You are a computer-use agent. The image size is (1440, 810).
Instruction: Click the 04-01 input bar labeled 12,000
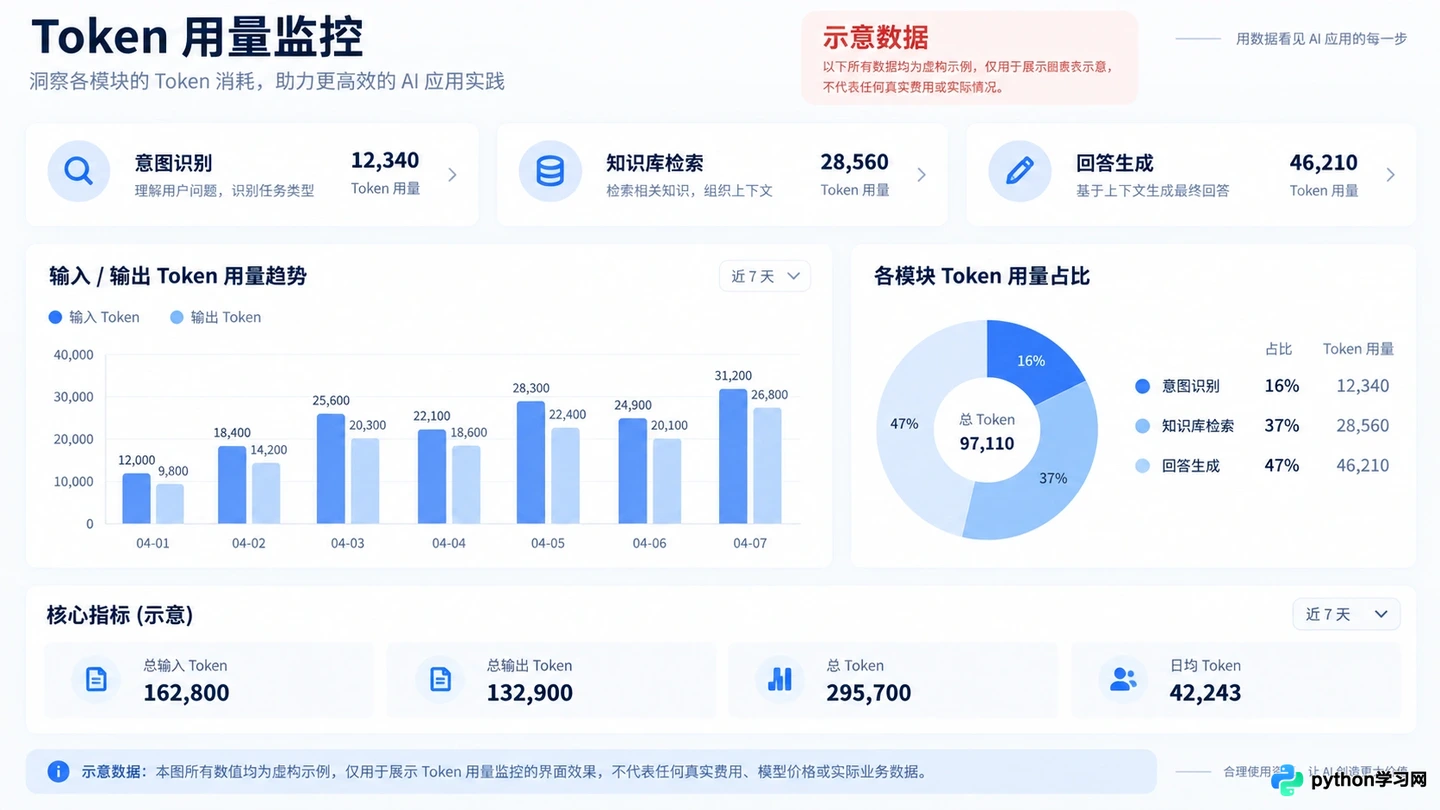click(x=137, y=498)
